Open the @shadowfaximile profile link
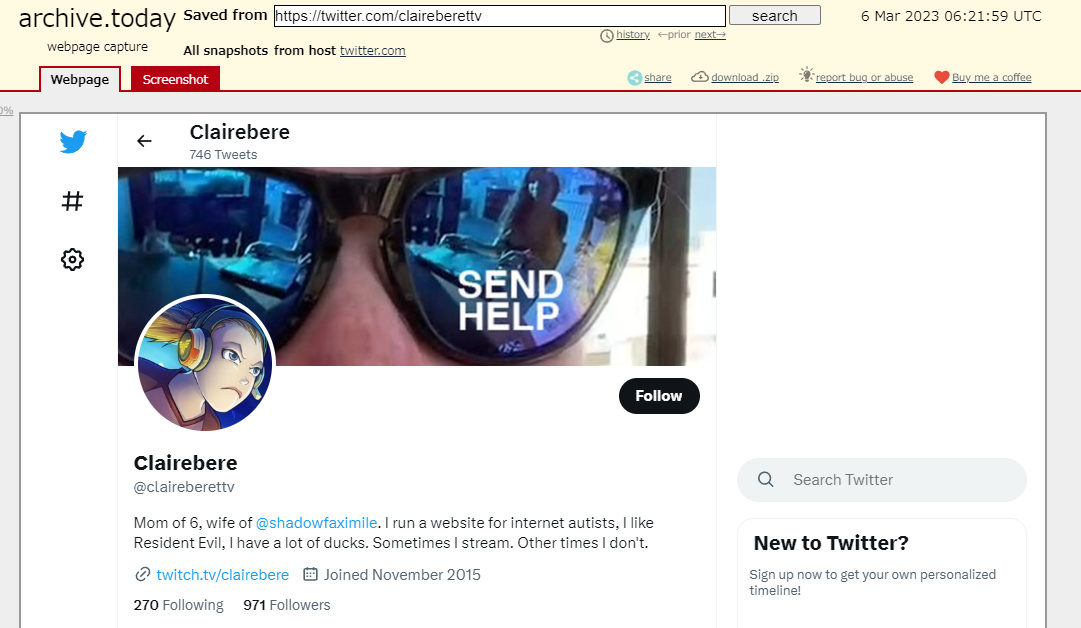The image size is (1081, 628). pyautogui.click(x=316, y=523)
